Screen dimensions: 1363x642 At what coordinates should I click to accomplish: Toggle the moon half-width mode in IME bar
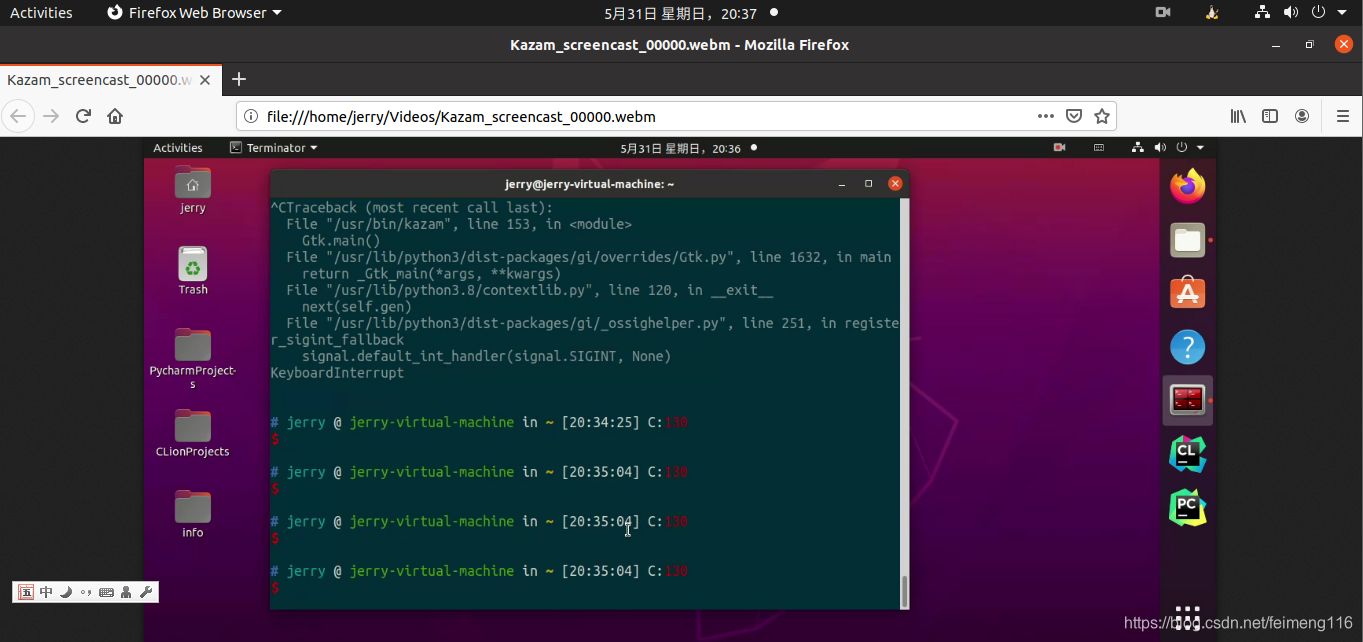(66, 592)
